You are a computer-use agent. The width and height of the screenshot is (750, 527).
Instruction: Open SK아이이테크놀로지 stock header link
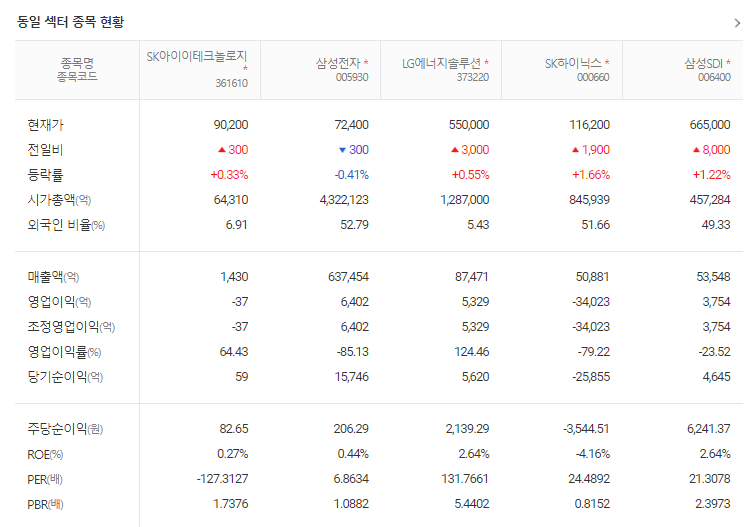(197, 57)
